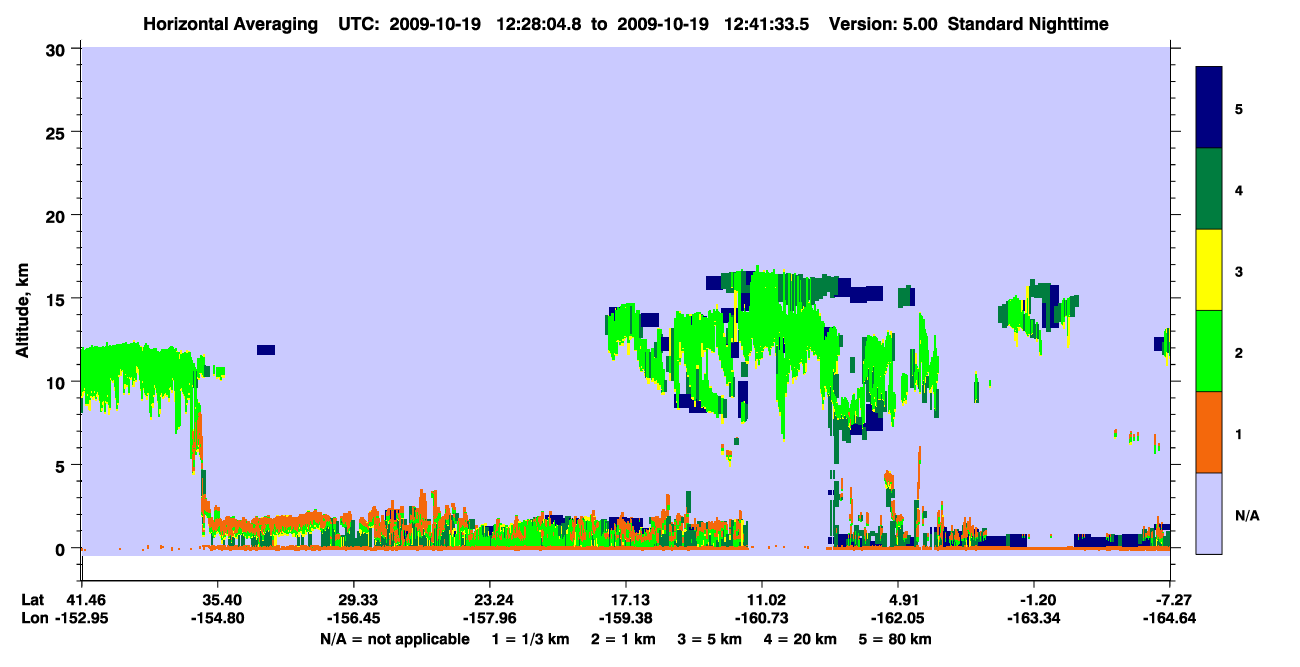Viewport: 1300px width, 667px height.
Task: Click the y-axis tick label '10'
Action: pos(58,382)
